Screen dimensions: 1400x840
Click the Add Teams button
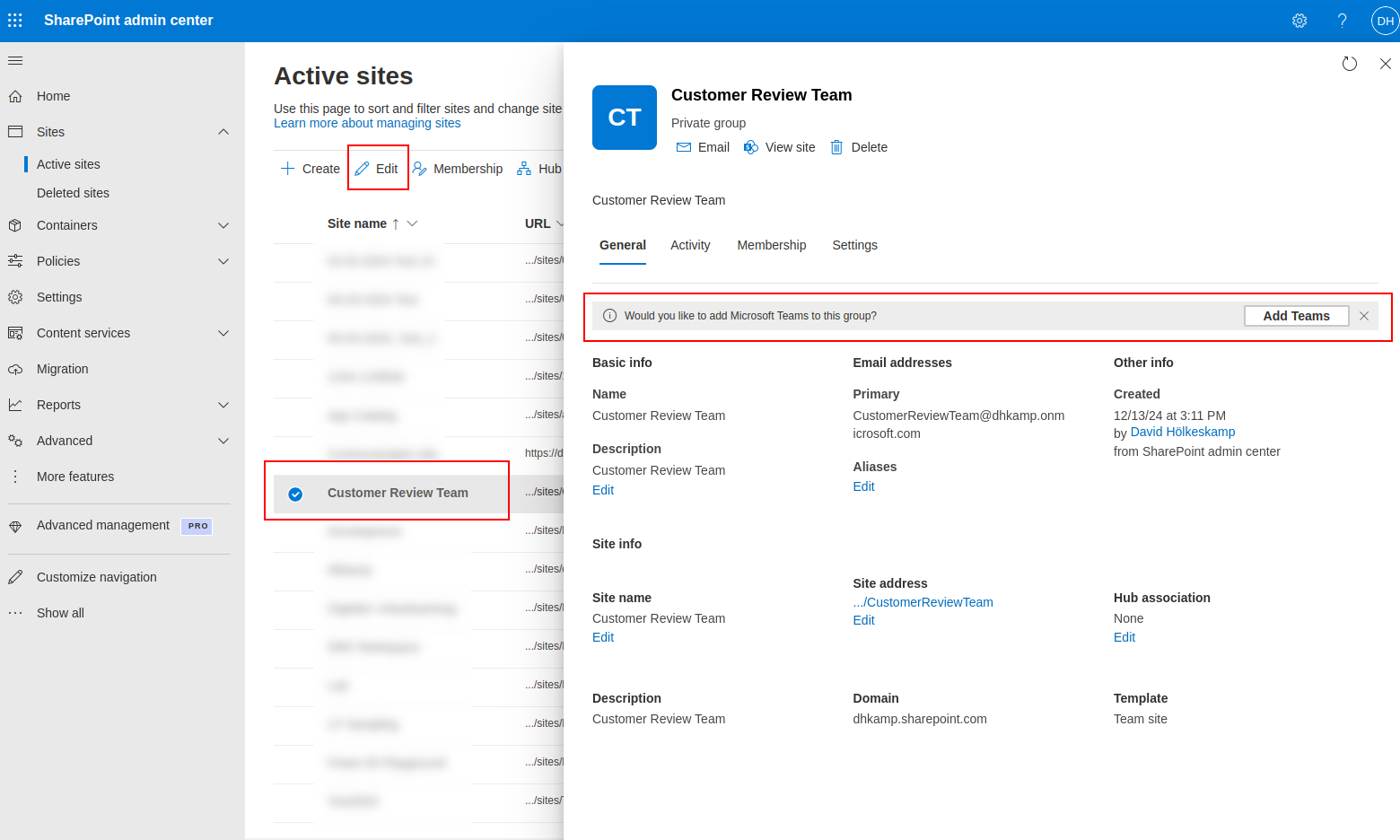pos(1296,316)
